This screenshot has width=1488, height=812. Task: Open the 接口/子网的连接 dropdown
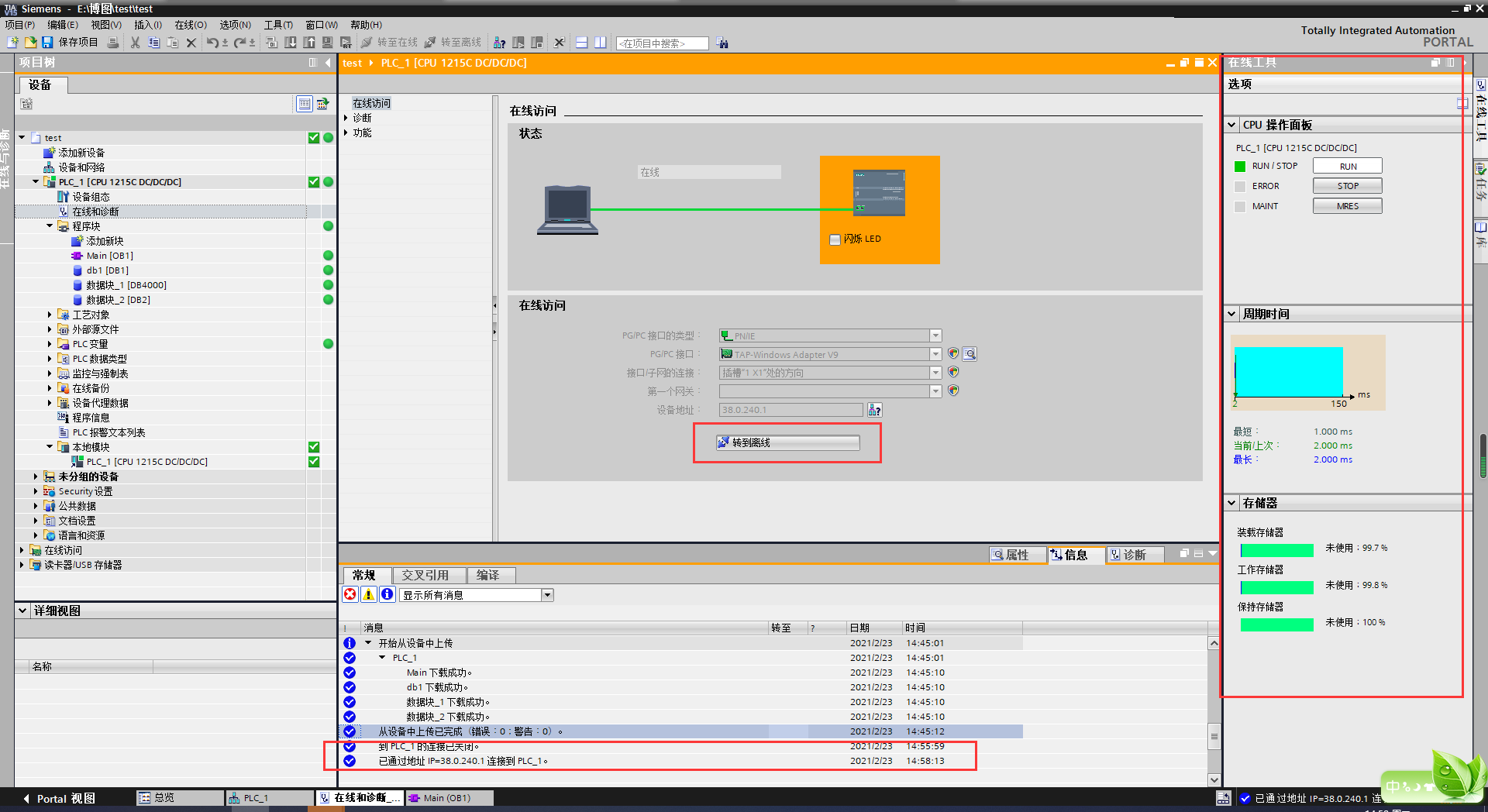point(936,373)
